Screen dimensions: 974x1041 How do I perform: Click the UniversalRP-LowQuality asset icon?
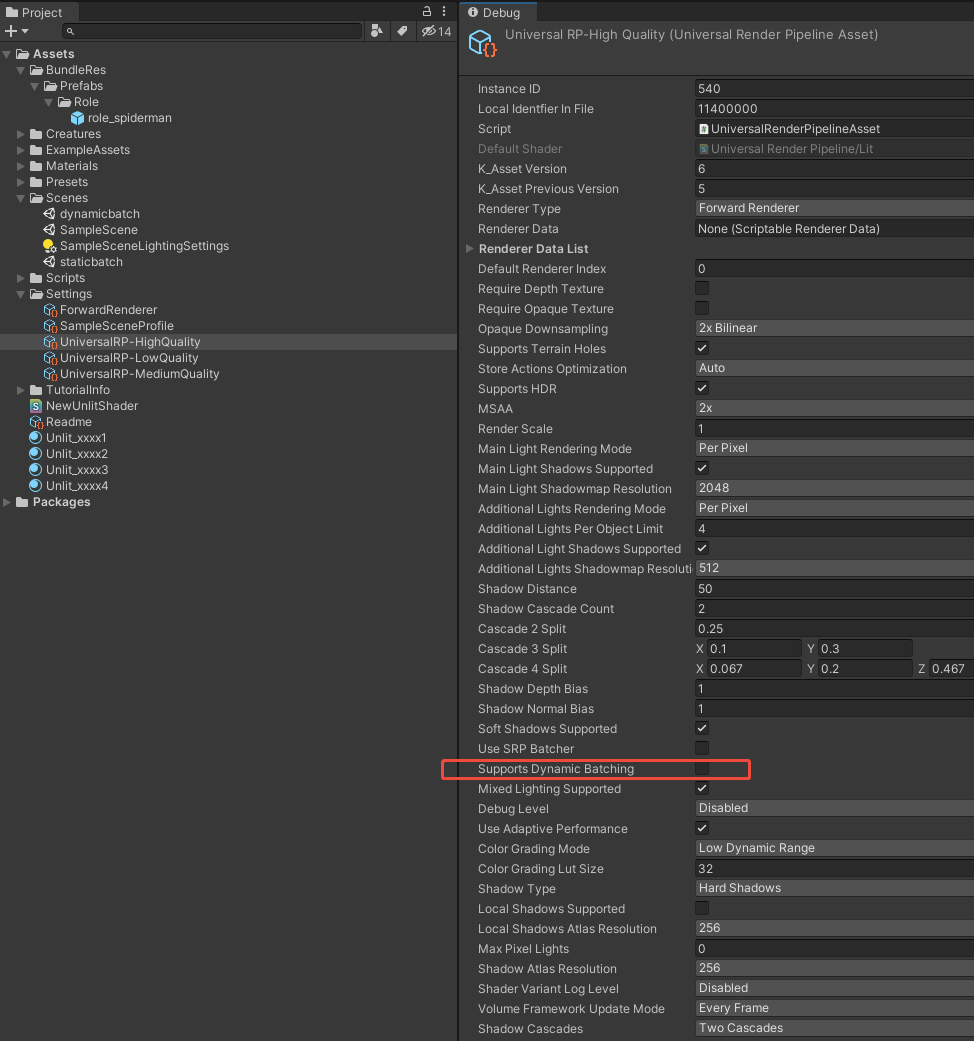tap(50, 358)
